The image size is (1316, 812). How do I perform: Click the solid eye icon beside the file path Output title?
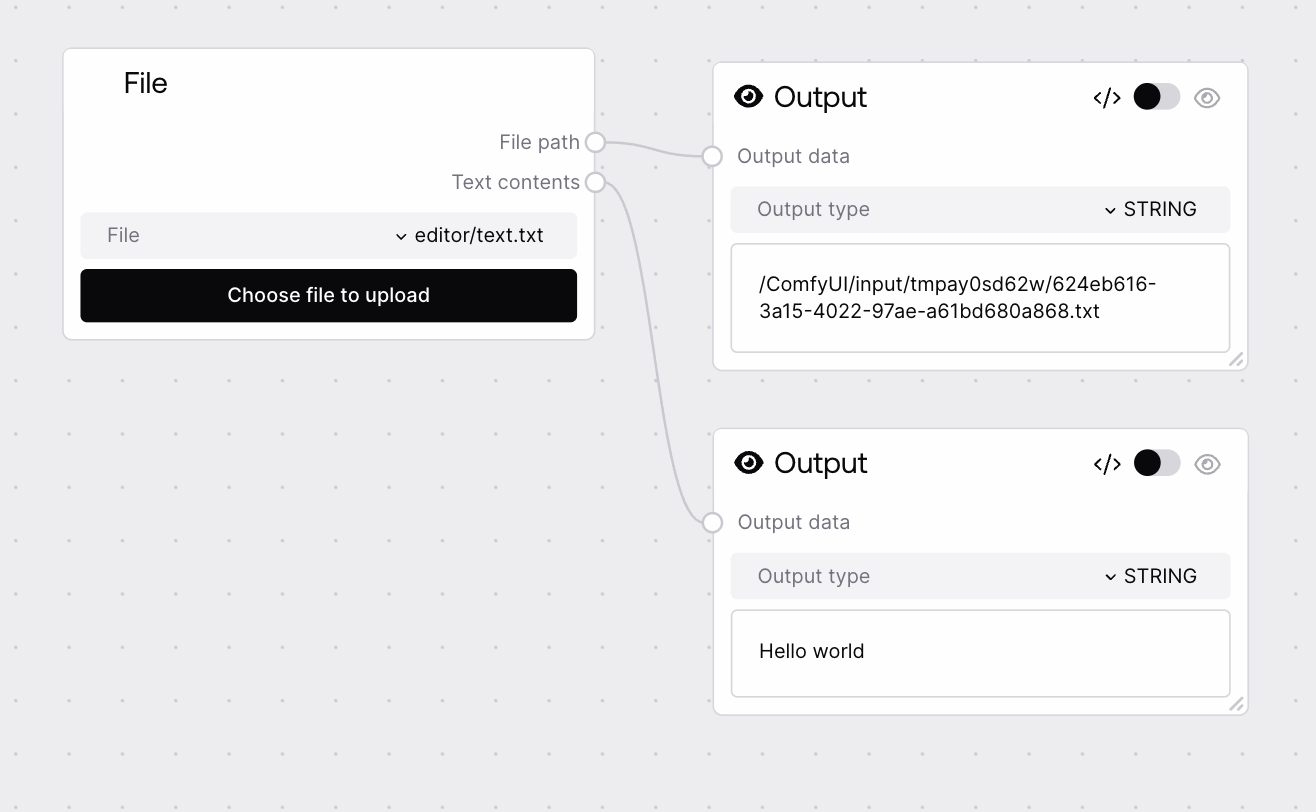pos(748,97)
